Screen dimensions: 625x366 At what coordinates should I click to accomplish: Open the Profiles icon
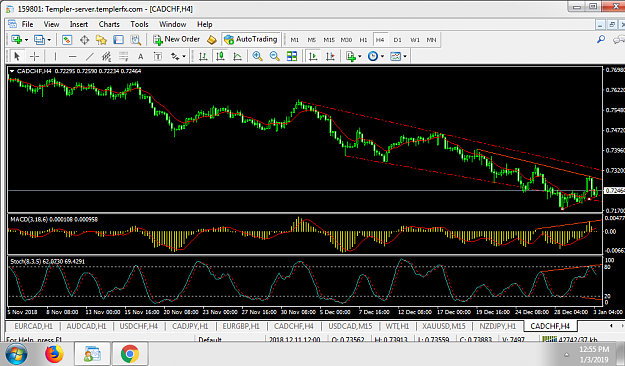[39, 39]
